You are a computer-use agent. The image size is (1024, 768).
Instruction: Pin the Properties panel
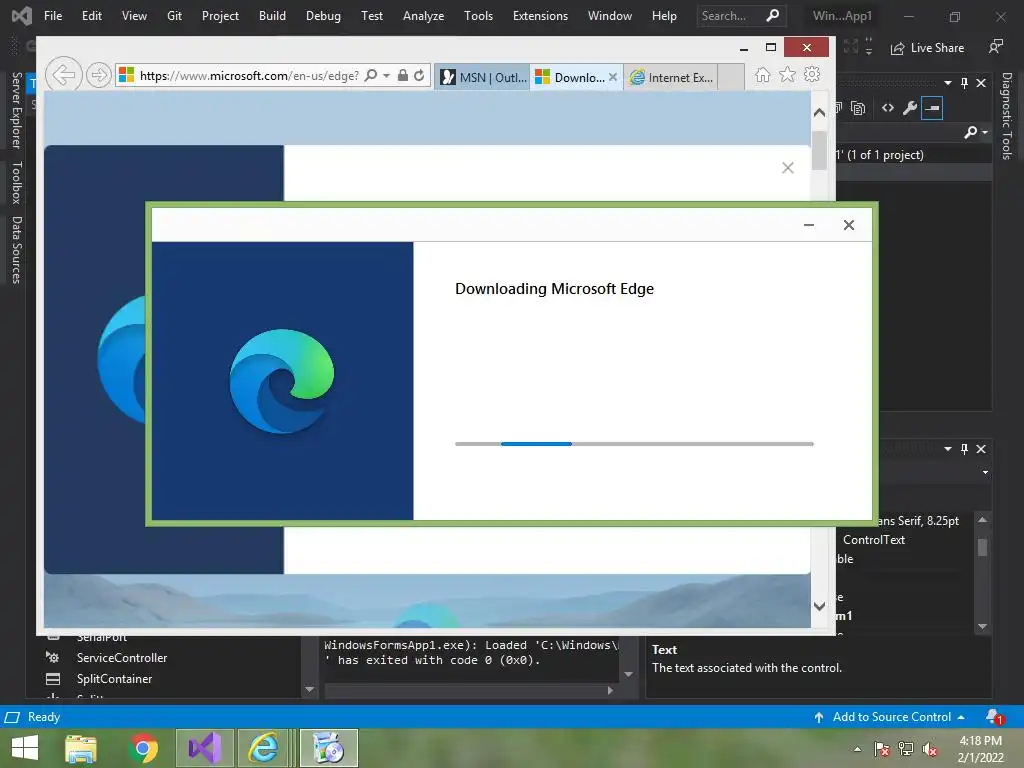tap(964, 449)
